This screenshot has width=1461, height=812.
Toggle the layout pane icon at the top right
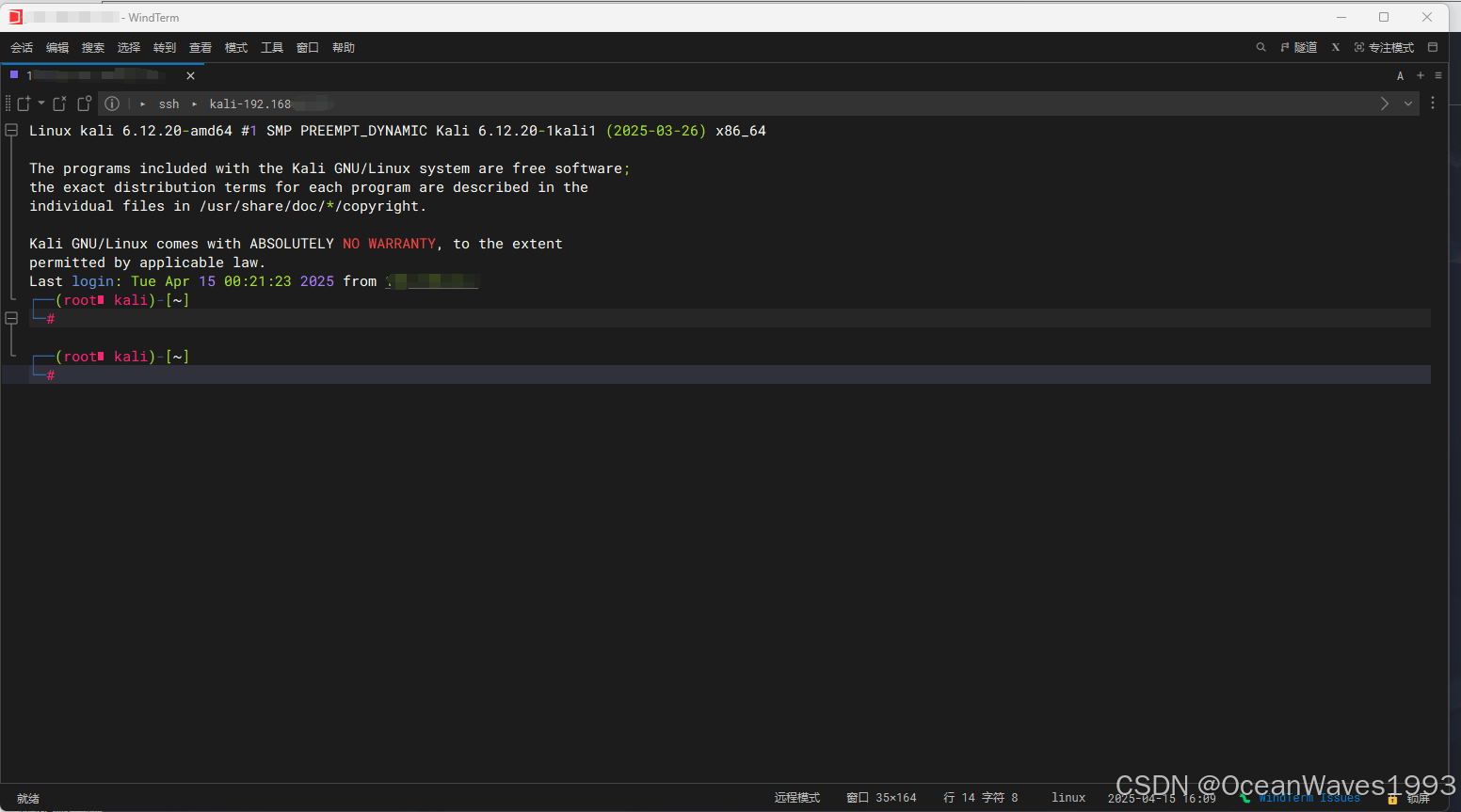coord(1433,47)
